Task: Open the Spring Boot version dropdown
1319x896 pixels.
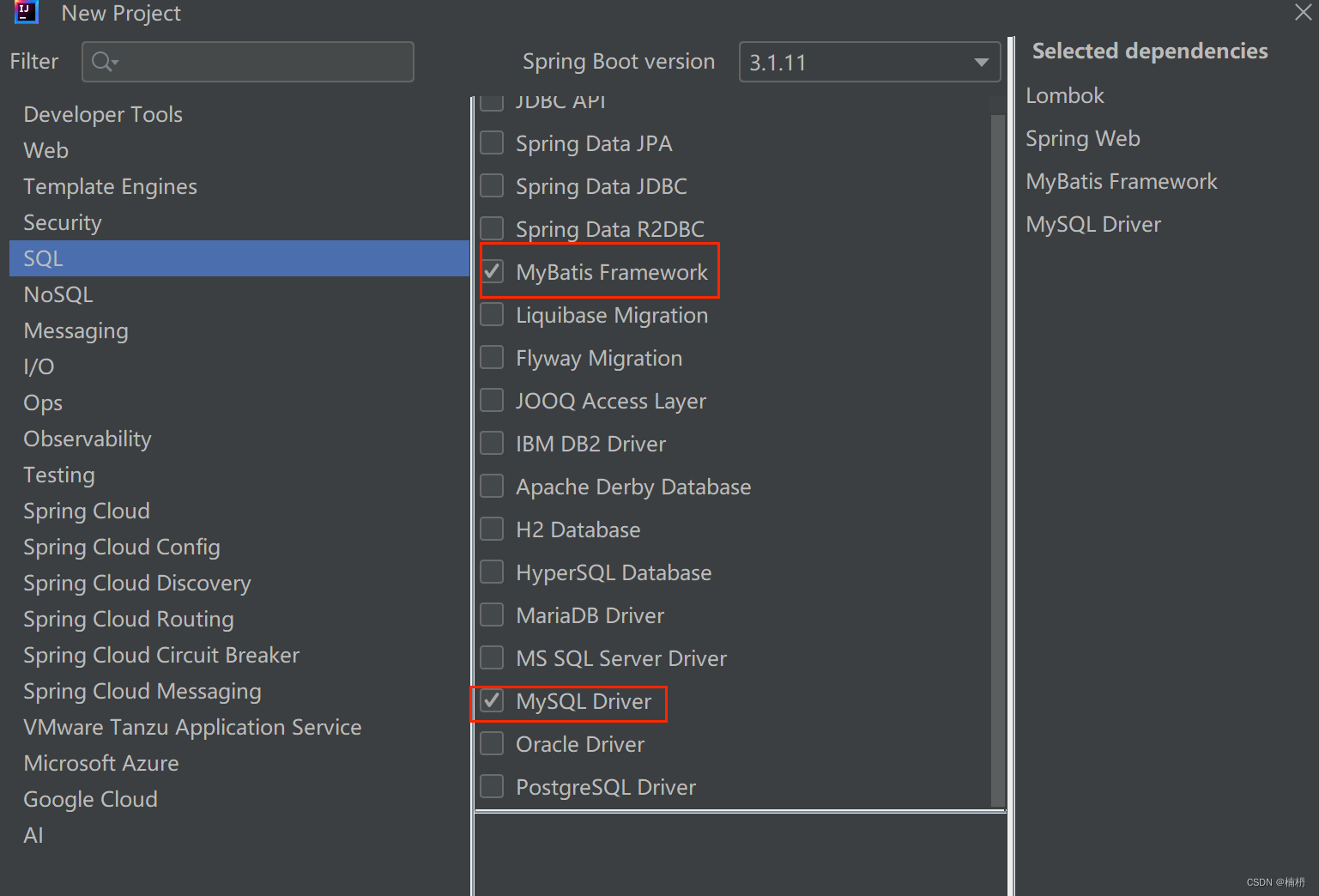Action: [x=869, y=62]
